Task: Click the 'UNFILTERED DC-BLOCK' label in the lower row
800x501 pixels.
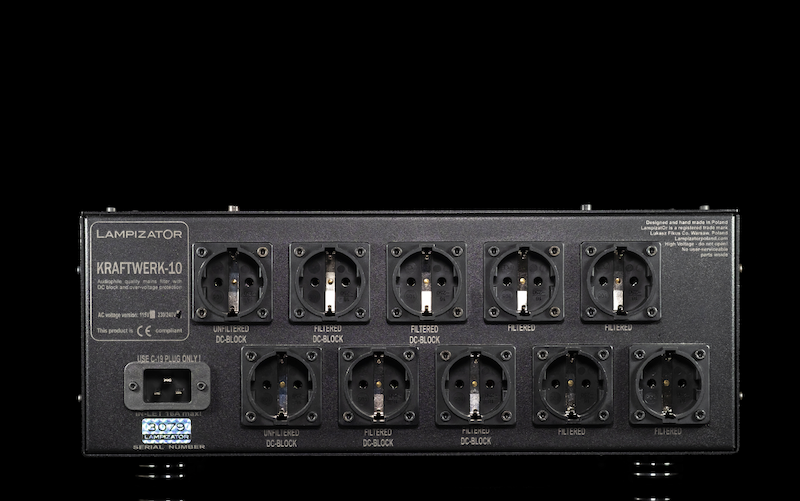Action: (281, 438)
